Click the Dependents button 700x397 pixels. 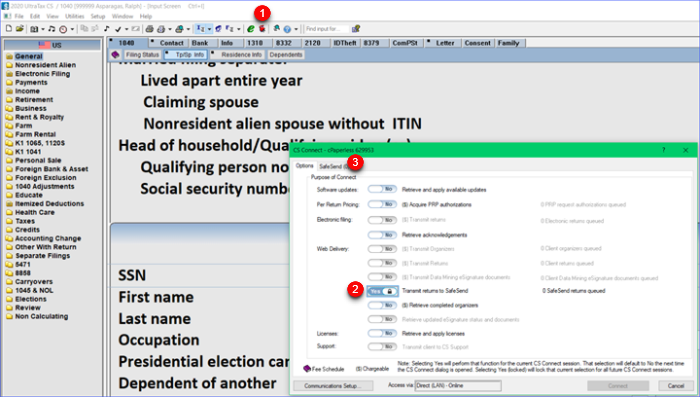[286, 54]
